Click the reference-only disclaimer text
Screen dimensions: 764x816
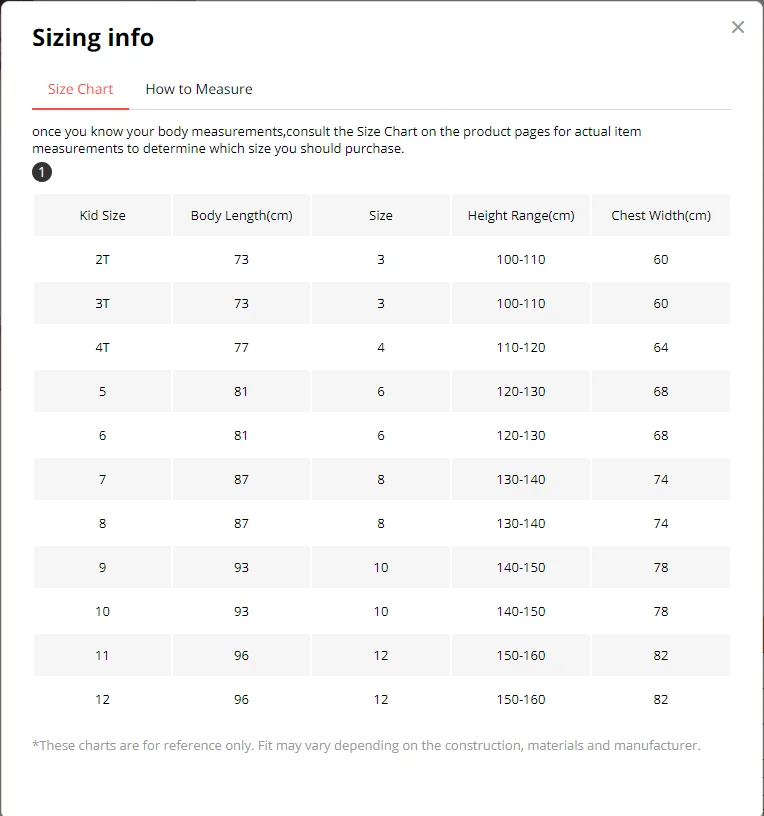tap(366, 745)
